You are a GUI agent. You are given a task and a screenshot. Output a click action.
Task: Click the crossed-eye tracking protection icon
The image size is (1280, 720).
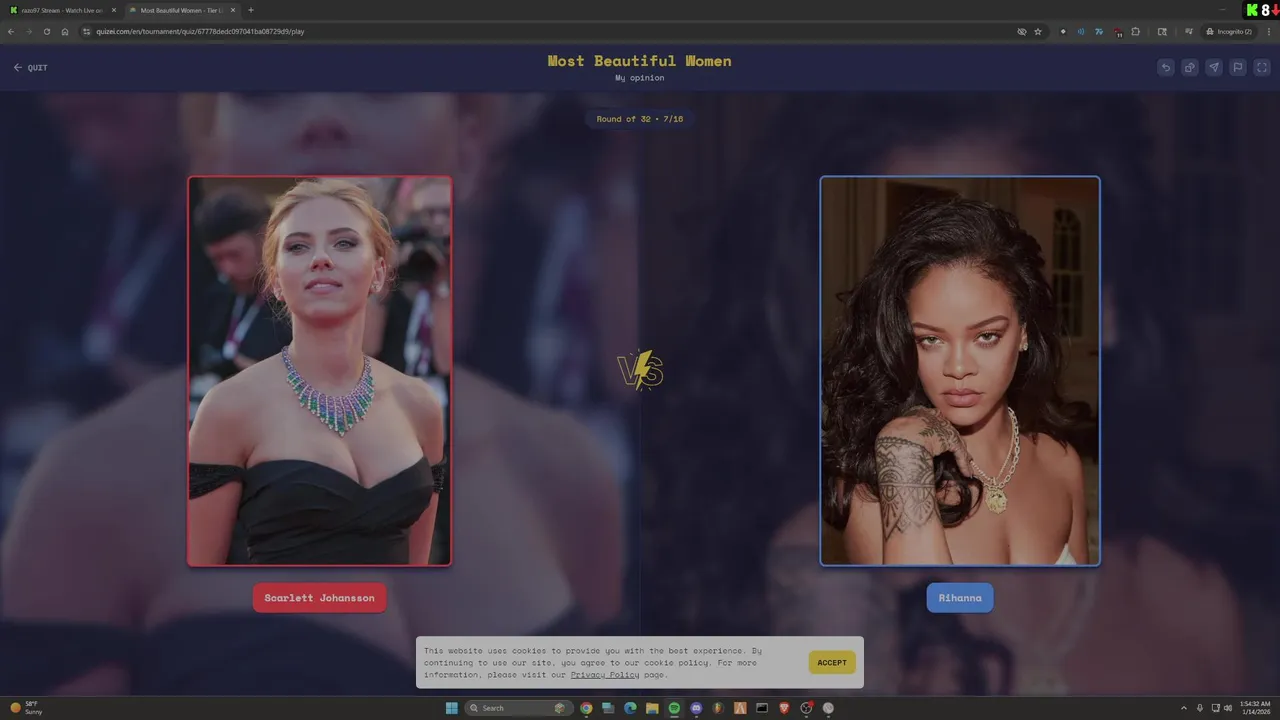pos(1021,31)
